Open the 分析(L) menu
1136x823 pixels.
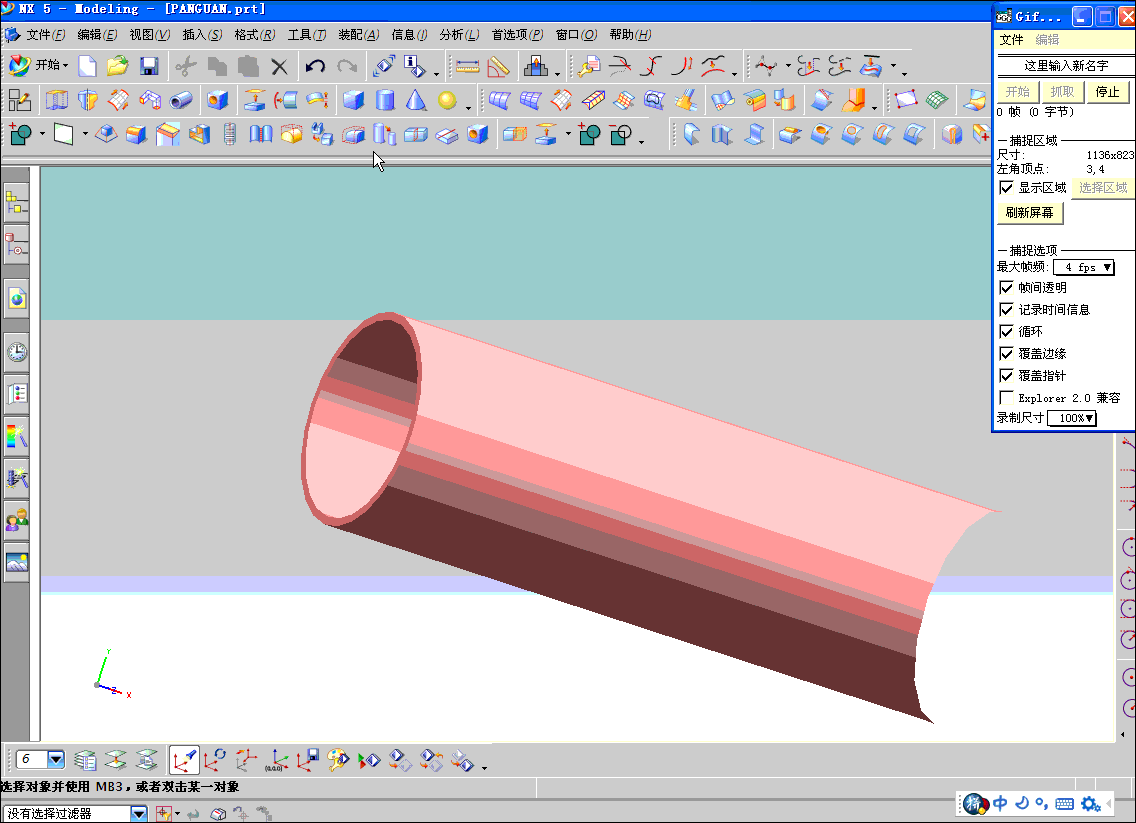point(459,35)
